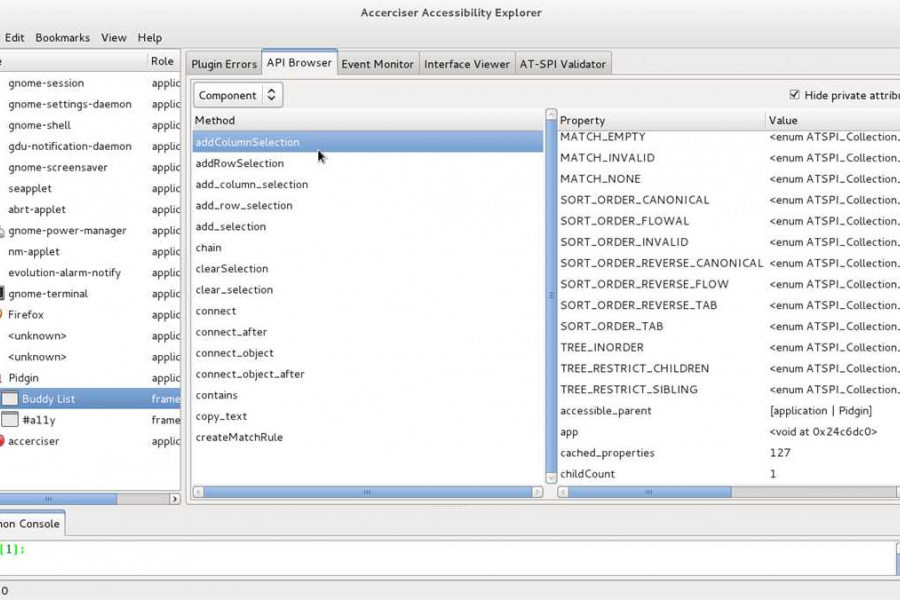Click the application tree's horizontal scrollbar right arrow
This screenshot has height=600, width=900.
174,499
